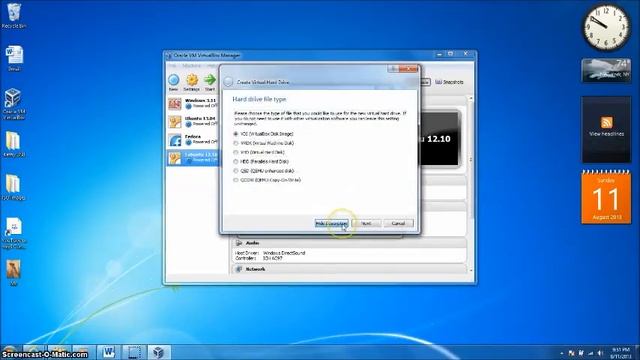Open the File menu in VirtualBox Manager

click(172, 66)
